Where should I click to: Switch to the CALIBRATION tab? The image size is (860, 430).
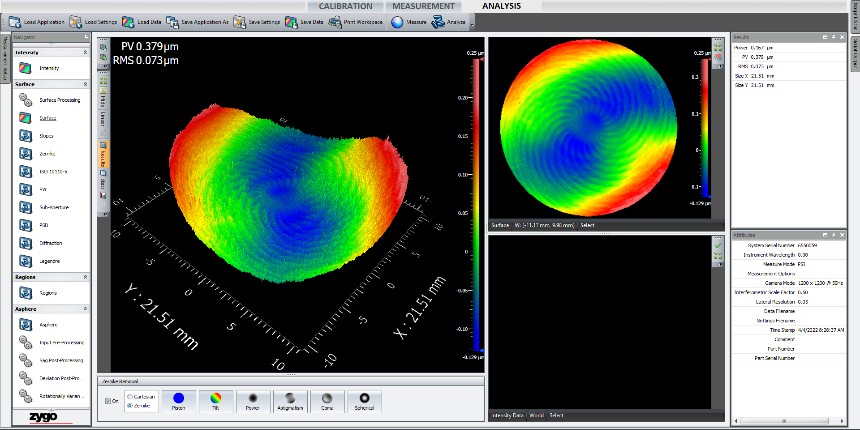coord(345,6)
